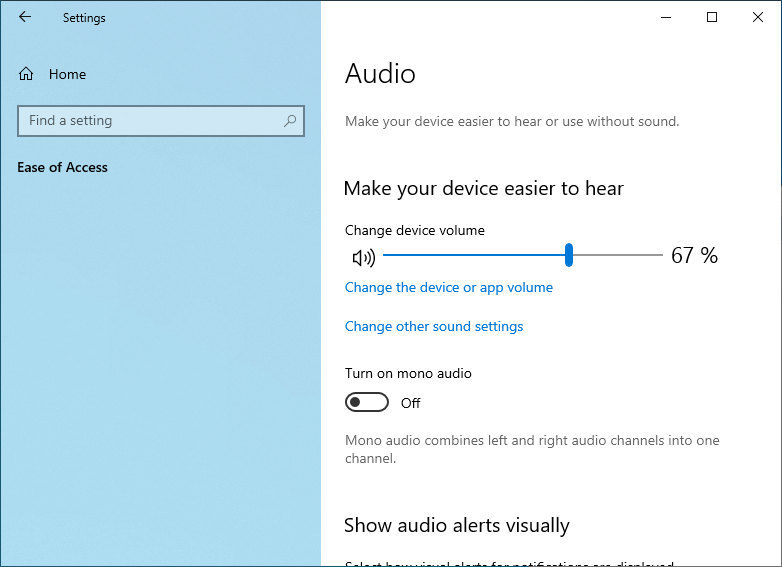
Task: Focus the "Find a setting" search field
Action: coord(150,121)
